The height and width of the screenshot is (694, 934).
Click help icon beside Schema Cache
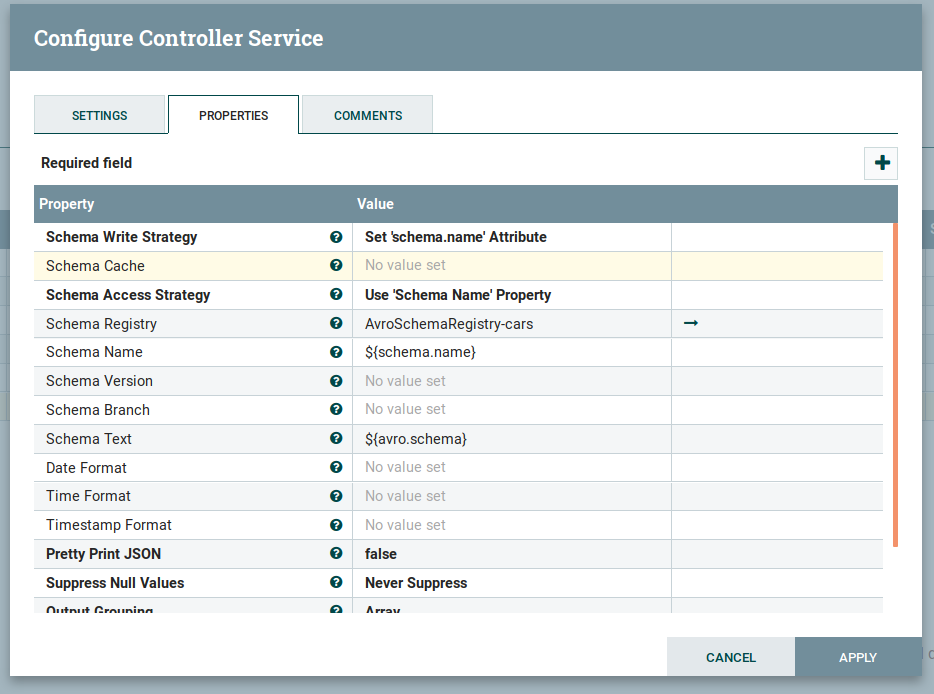(336, 266)
